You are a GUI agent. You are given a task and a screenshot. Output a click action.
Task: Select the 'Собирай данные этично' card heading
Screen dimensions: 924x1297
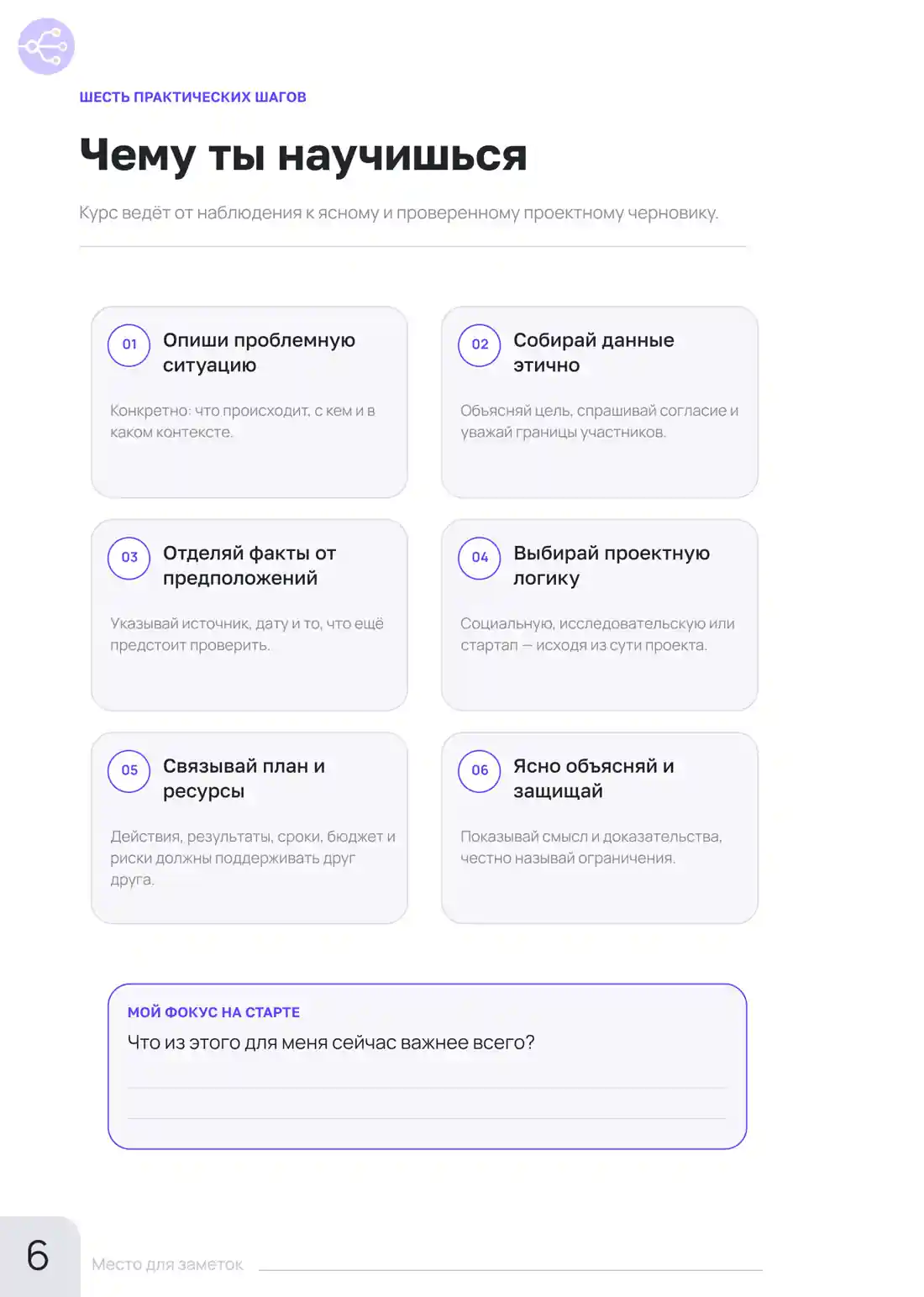[x=594, y=353]
